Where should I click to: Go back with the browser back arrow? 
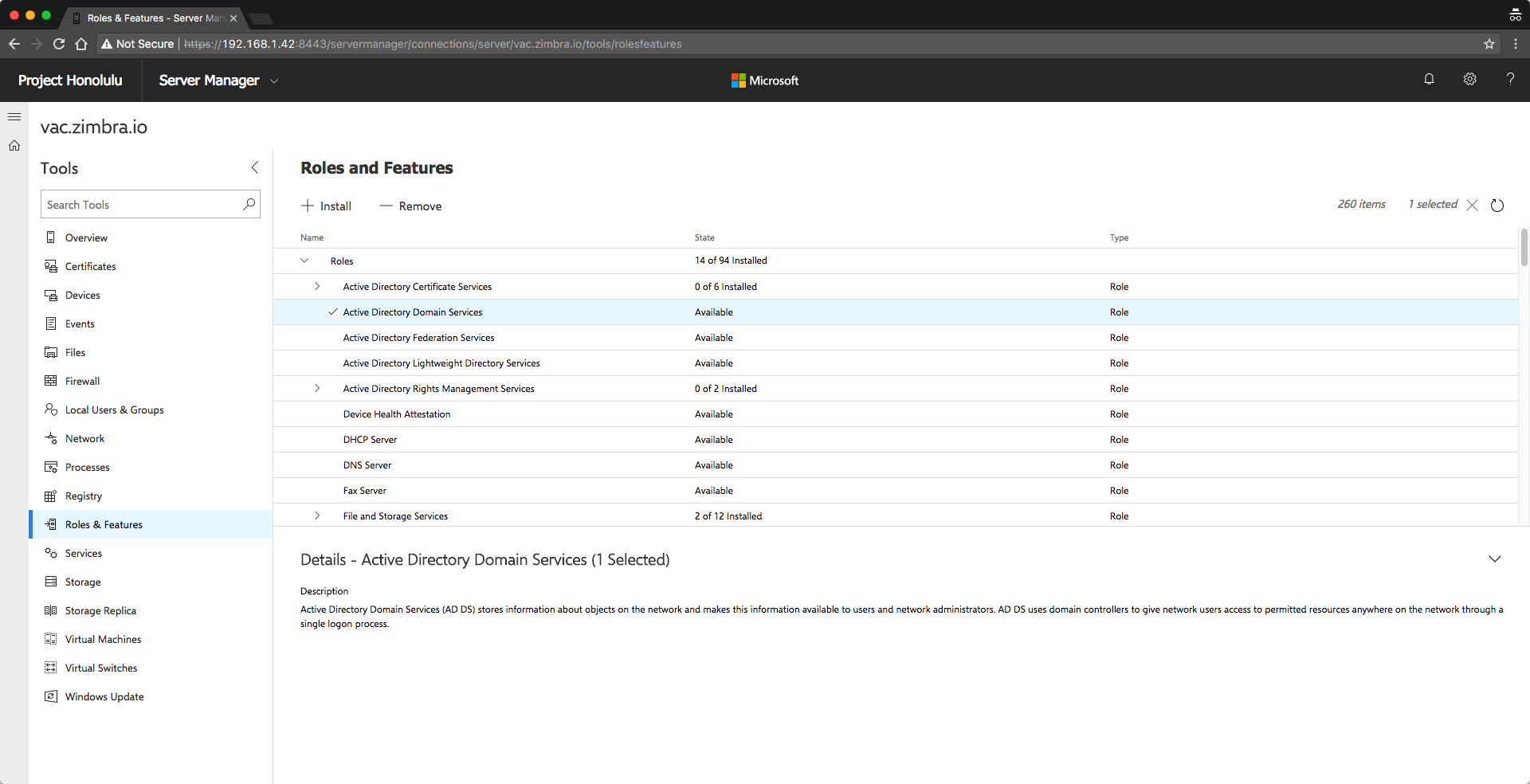pyautogui.click(x=14, y=44)
